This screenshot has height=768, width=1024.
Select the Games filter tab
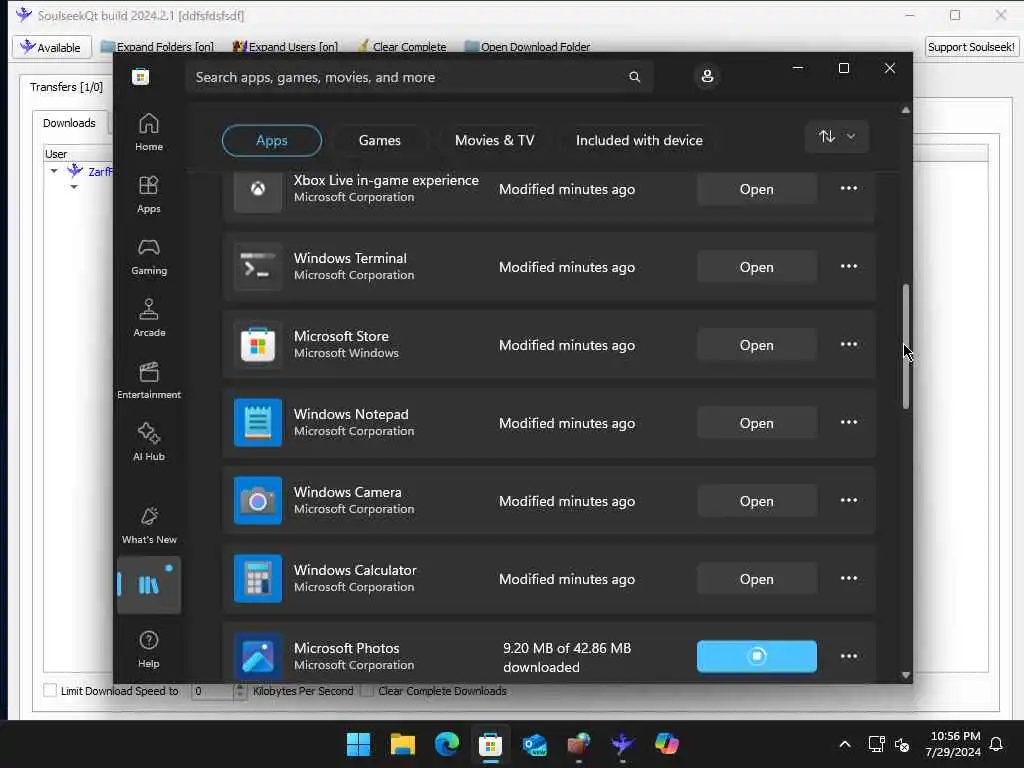(x=379, y=140)
